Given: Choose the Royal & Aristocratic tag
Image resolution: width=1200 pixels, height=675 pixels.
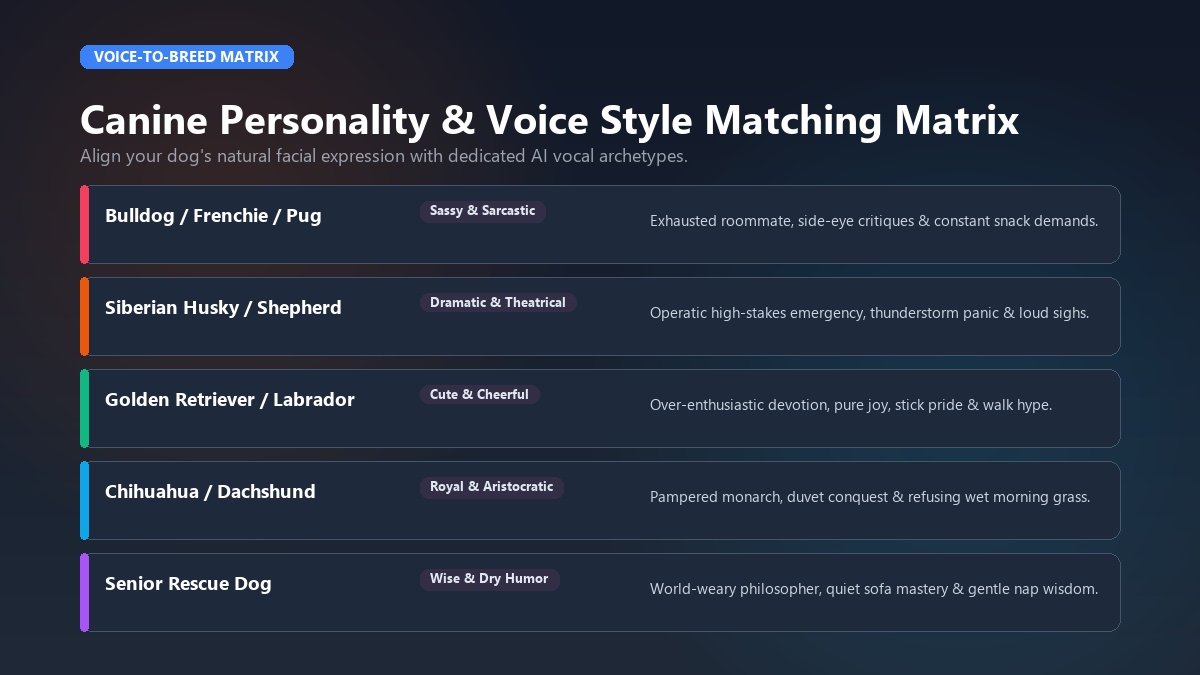Looking at the screenshot, I should pyautogui.click(x=491, y=487).
